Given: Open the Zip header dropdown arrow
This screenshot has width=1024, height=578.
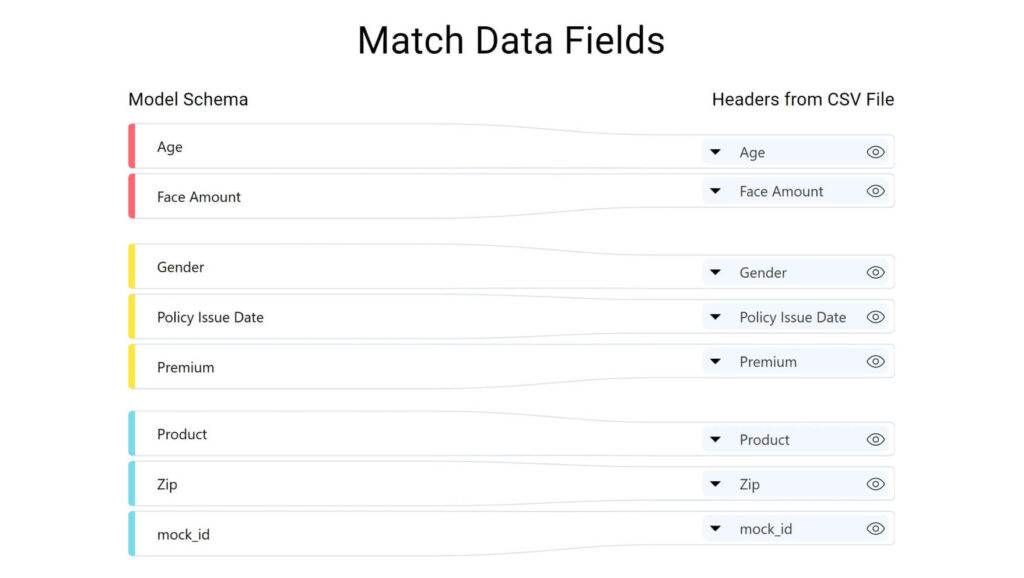Looking at the screenshot, I should point(715,484).
